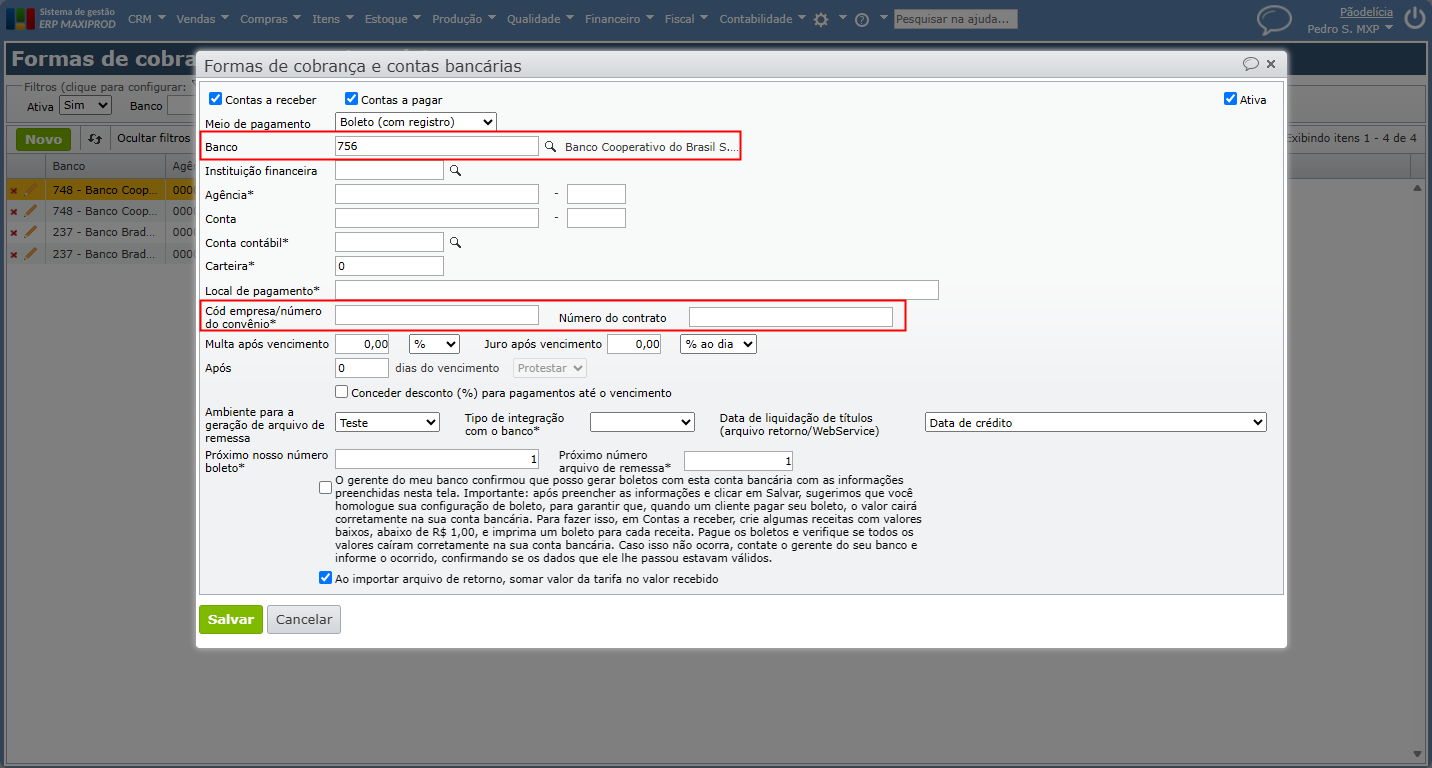This screenshot has width=1432, height=768.
Task: Open the Compras menu
Action: pos(270,19)
